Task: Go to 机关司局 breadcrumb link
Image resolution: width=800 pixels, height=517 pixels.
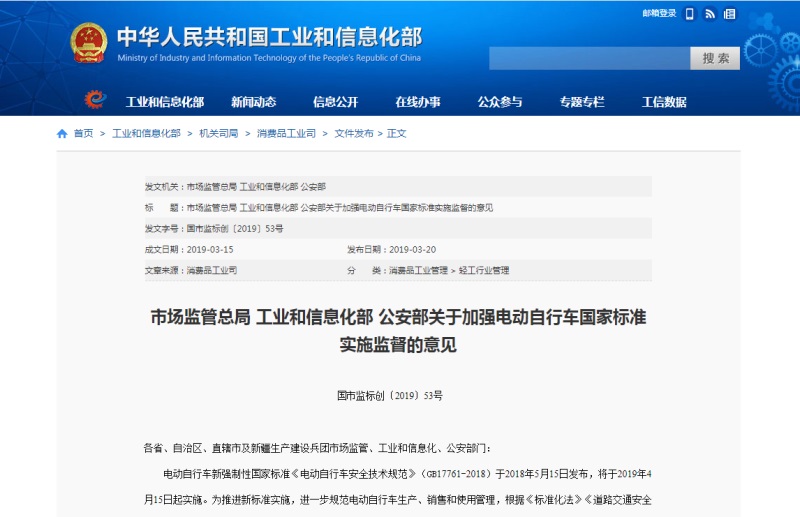Action: [218, 134]
